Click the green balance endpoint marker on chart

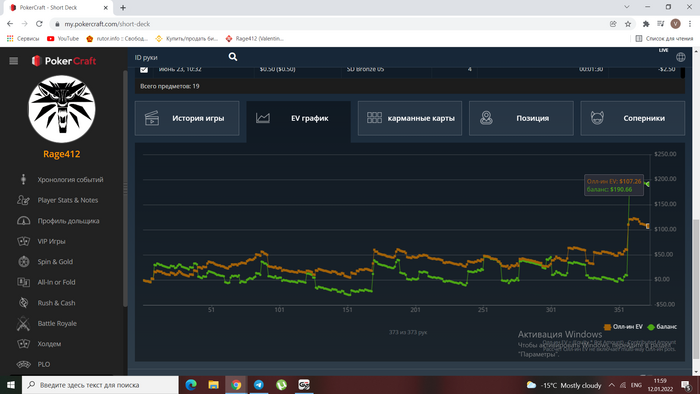(x=647, y=184)
